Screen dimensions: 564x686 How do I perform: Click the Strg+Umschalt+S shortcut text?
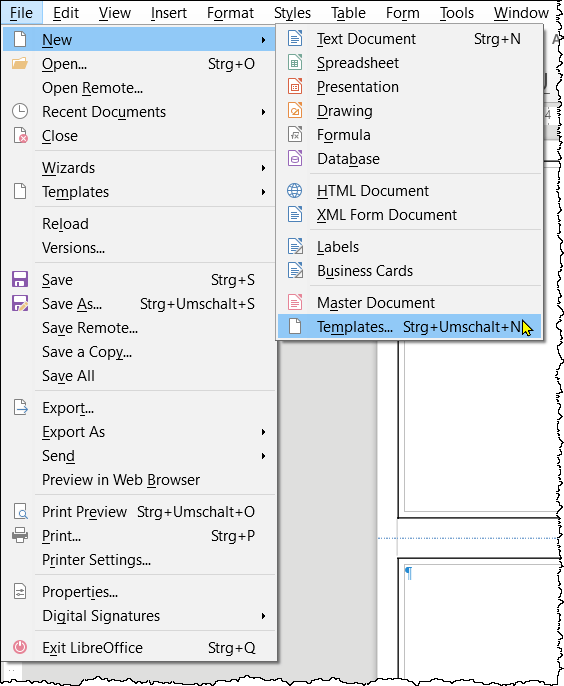coord(197,304)
